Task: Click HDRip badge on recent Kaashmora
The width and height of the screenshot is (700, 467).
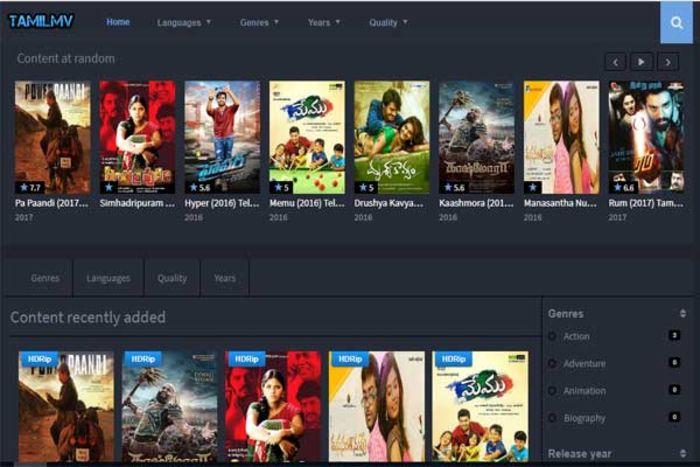Action: coord(142,359)
